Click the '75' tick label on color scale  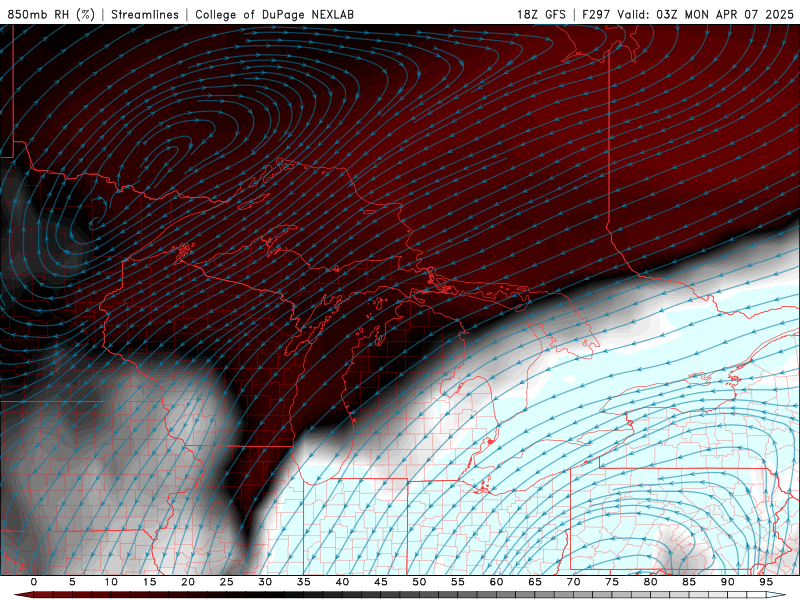(612, 582)
